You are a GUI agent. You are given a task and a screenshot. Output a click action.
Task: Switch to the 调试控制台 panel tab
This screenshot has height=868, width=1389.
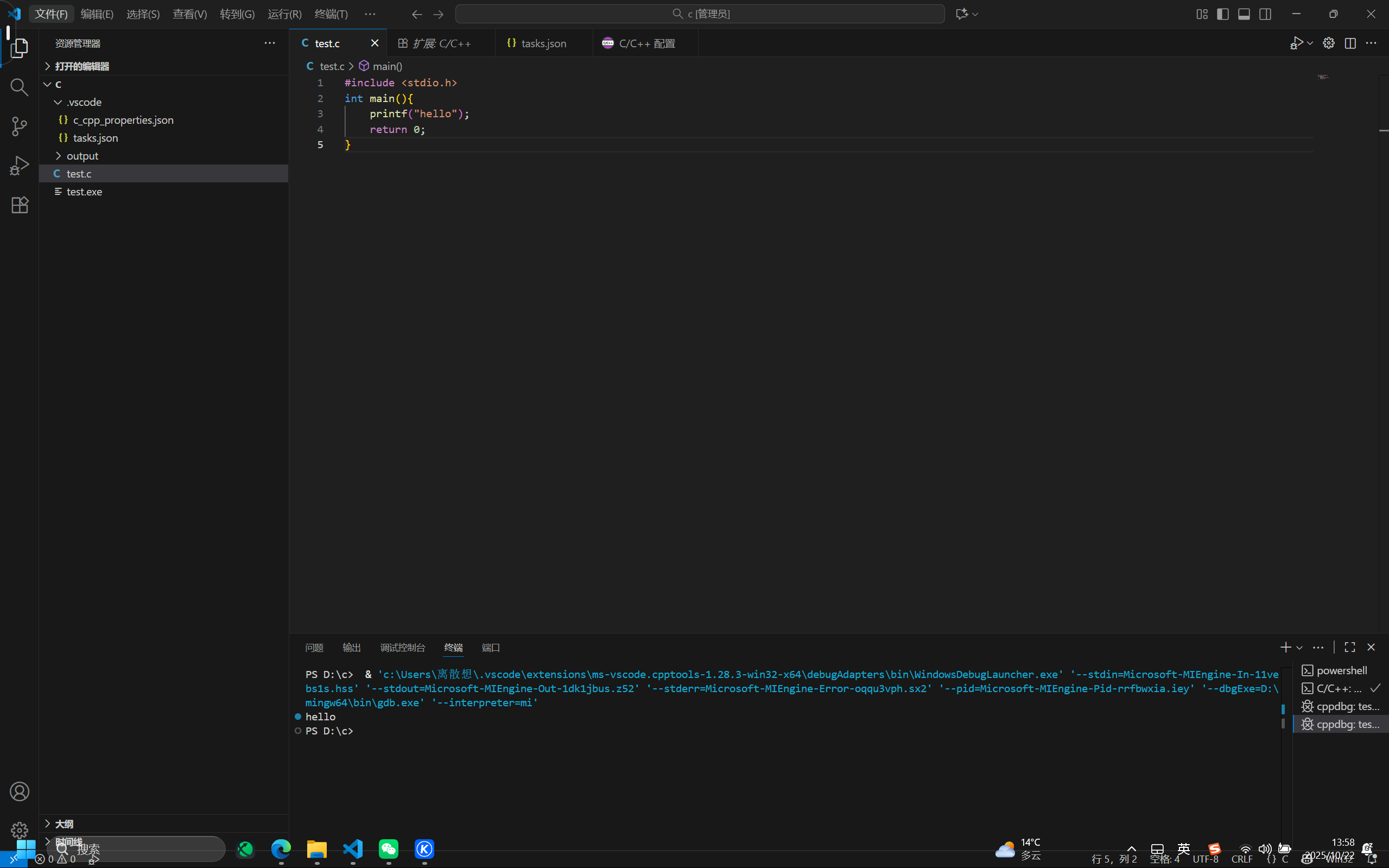click(x=402, y=648)
